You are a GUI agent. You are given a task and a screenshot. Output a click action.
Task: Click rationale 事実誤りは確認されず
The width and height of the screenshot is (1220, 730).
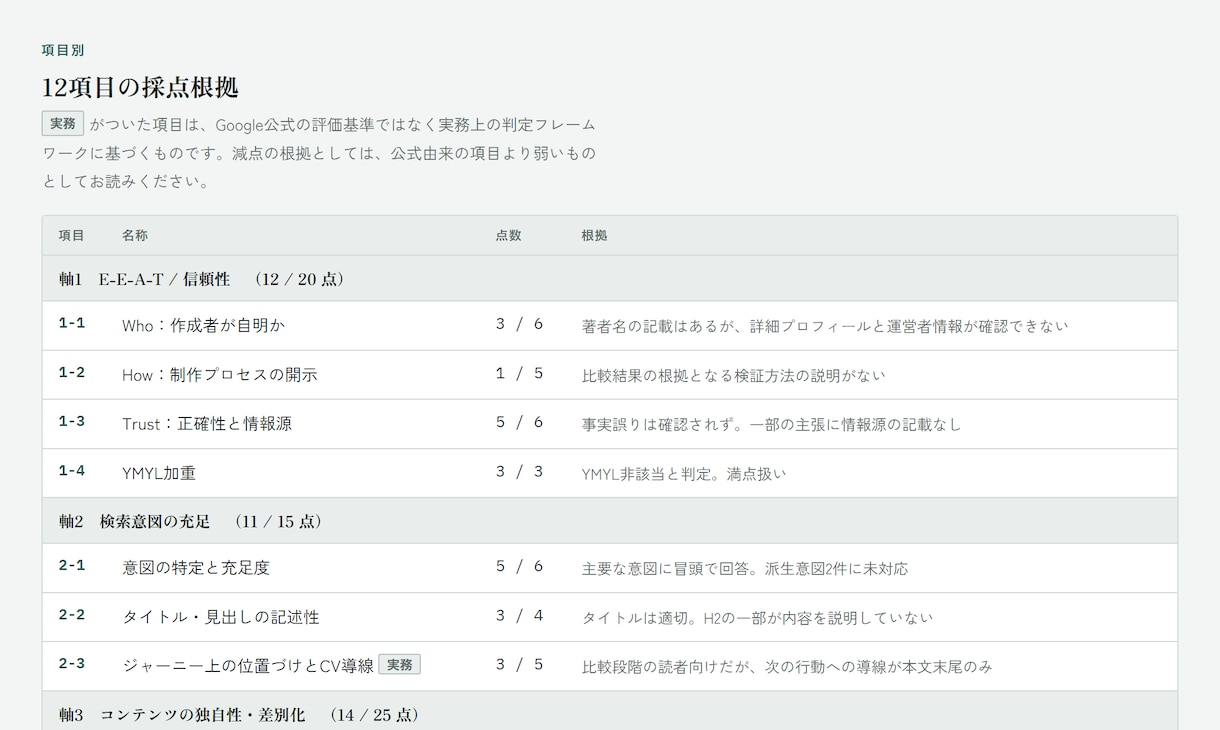coord(771,424)
